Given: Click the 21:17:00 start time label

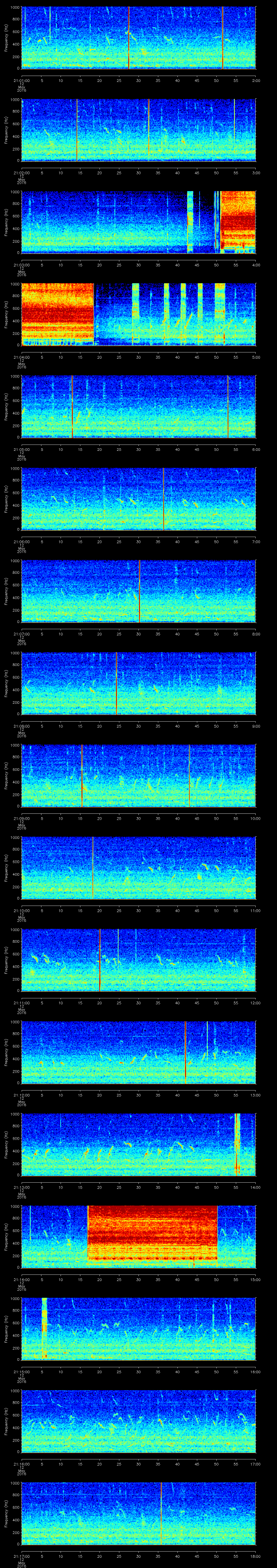Looking at the screenshot, I should pyautogui.click(x=21, y=1556).
